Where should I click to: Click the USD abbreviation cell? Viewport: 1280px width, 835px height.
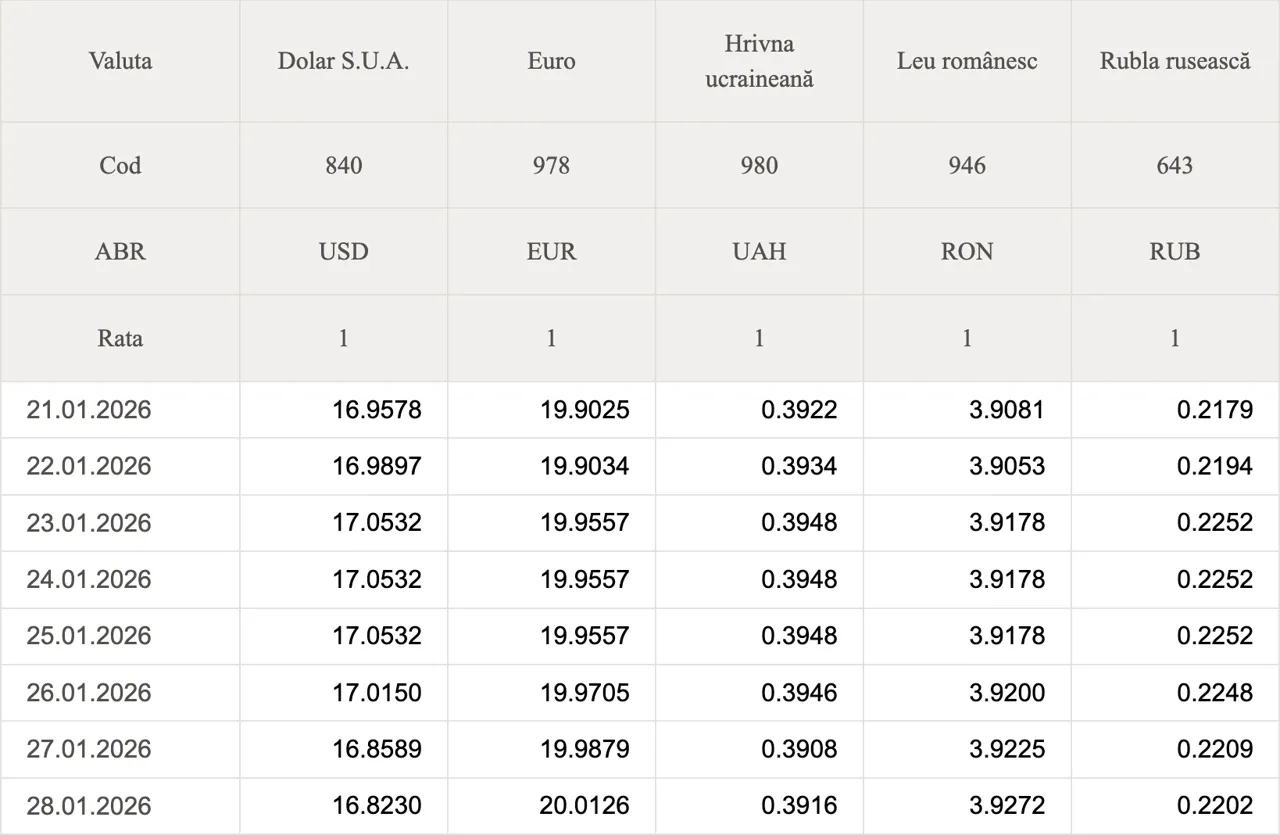coord(343,251)
